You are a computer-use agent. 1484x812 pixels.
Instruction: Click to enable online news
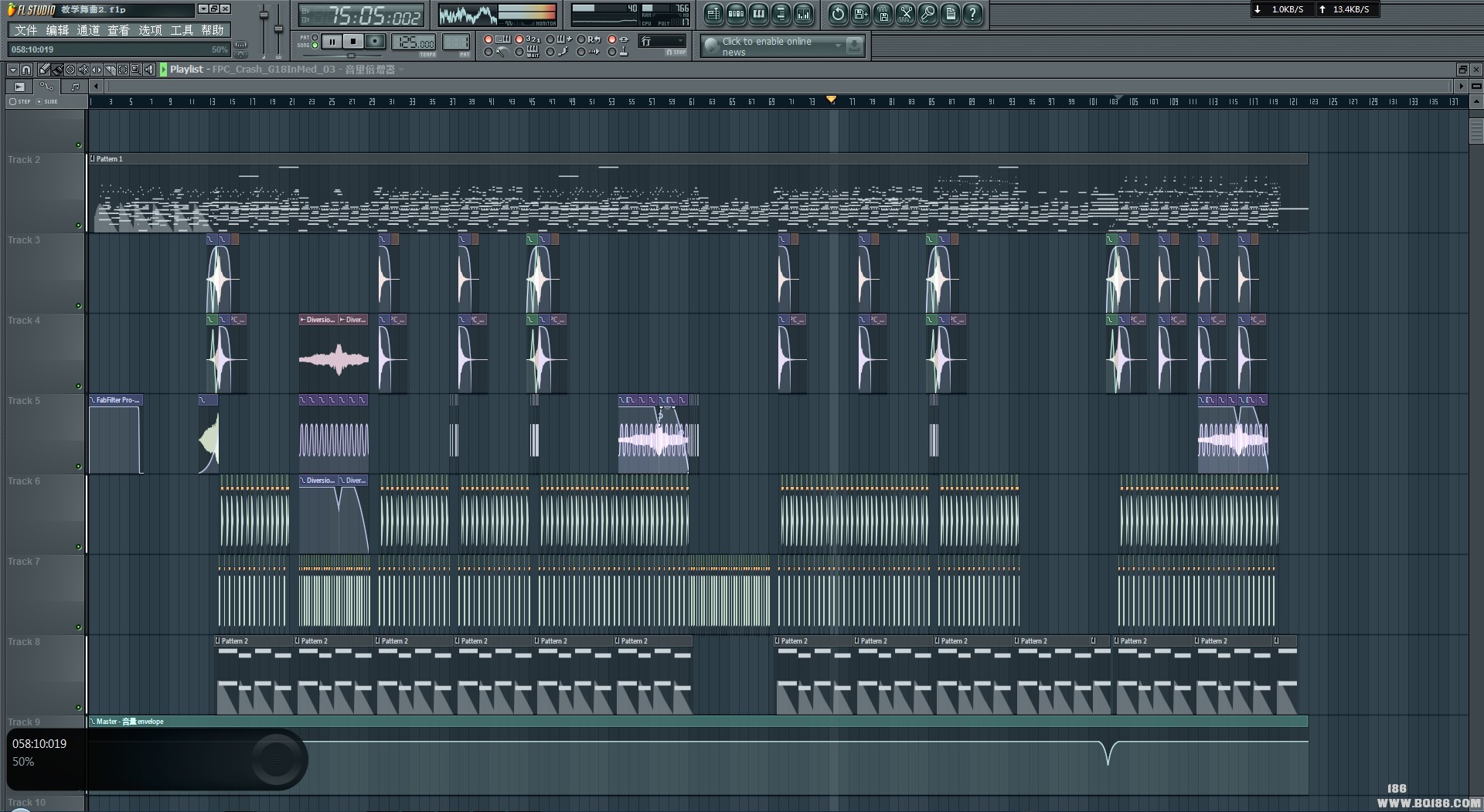pyautogui.click(x=767, y=46)
